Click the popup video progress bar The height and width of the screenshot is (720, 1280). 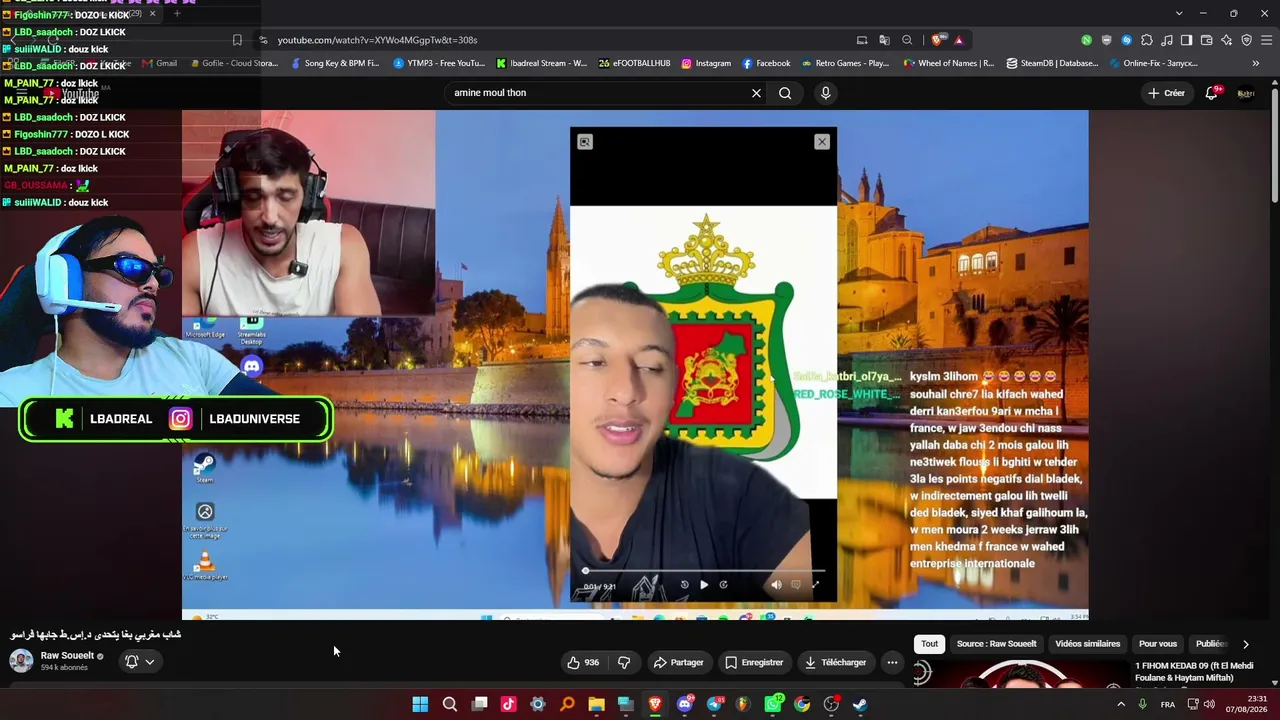[705, 571]
